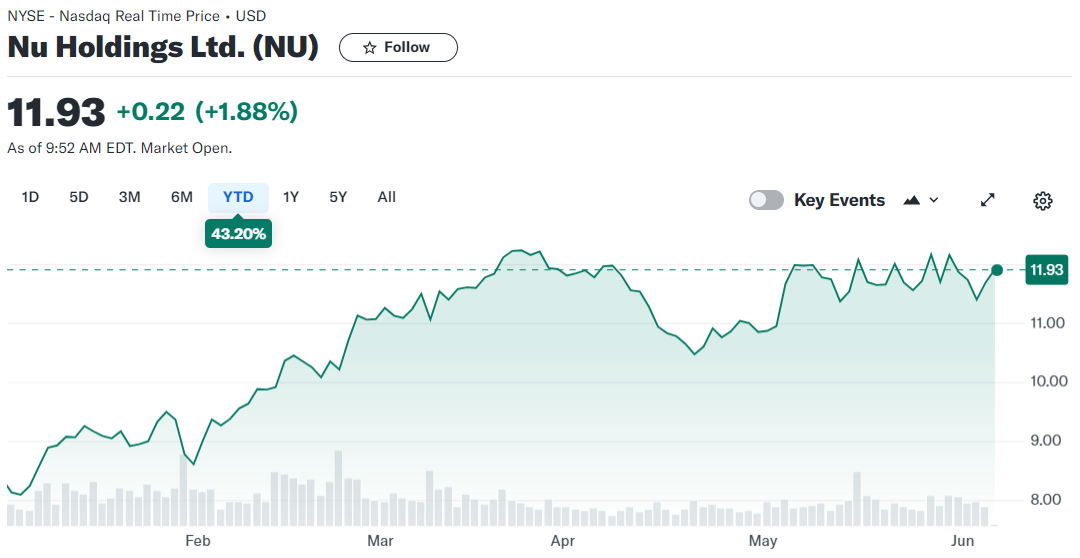1080x558 pixels.
Task: Select the YTD range tab
Action: (x=238, y=197)
